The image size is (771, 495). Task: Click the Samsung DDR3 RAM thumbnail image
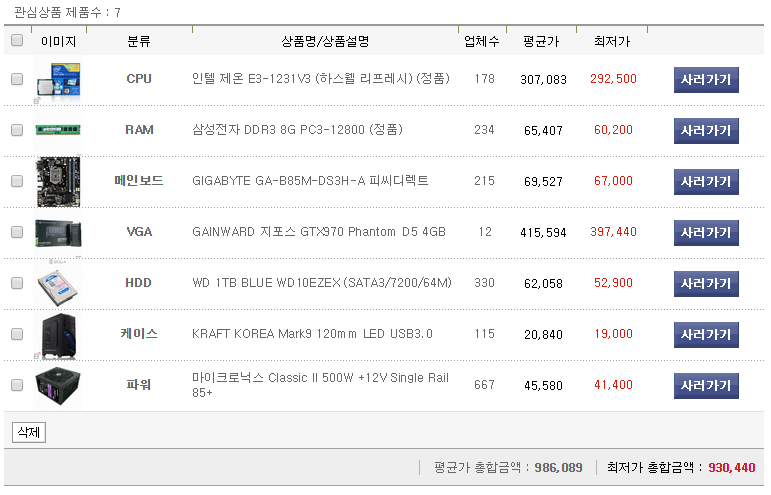(x=58, y=130)
